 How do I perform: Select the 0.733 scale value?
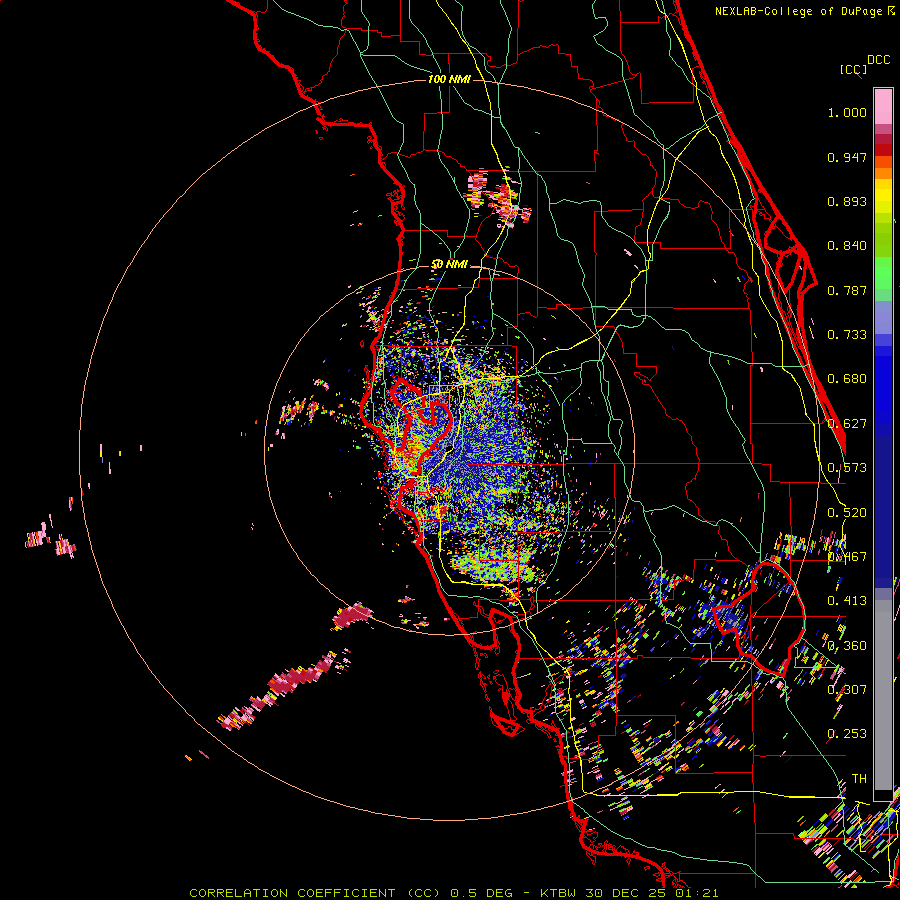[847, 335]
